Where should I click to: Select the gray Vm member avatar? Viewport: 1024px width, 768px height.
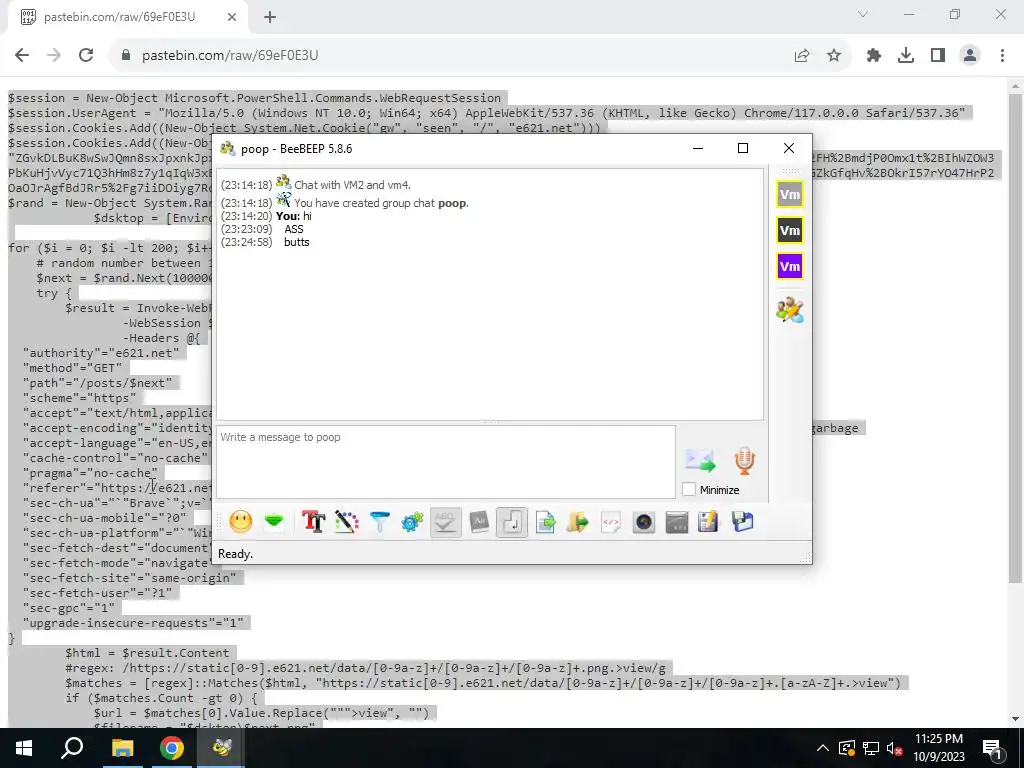click(x=790, y=195)
